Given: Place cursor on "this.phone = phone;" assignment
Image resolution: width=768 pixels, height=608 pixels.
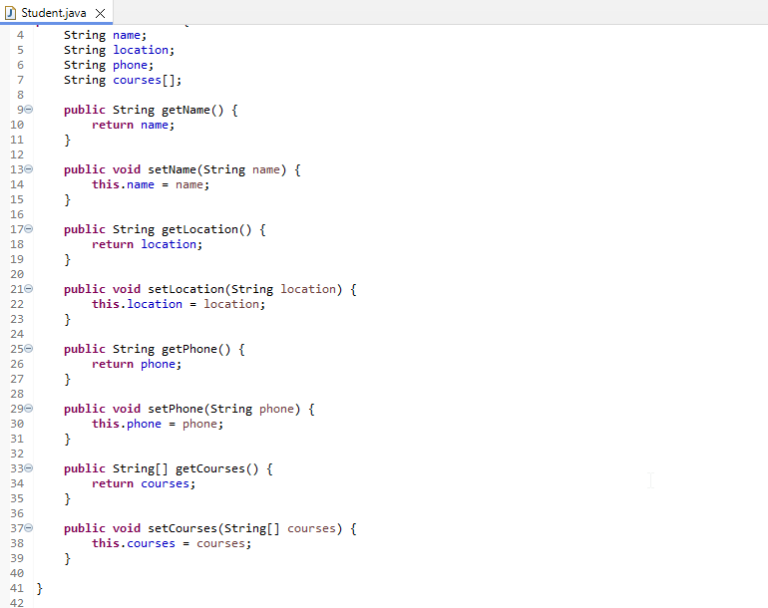Looking at the screenshot, I should tap(158, 424).
